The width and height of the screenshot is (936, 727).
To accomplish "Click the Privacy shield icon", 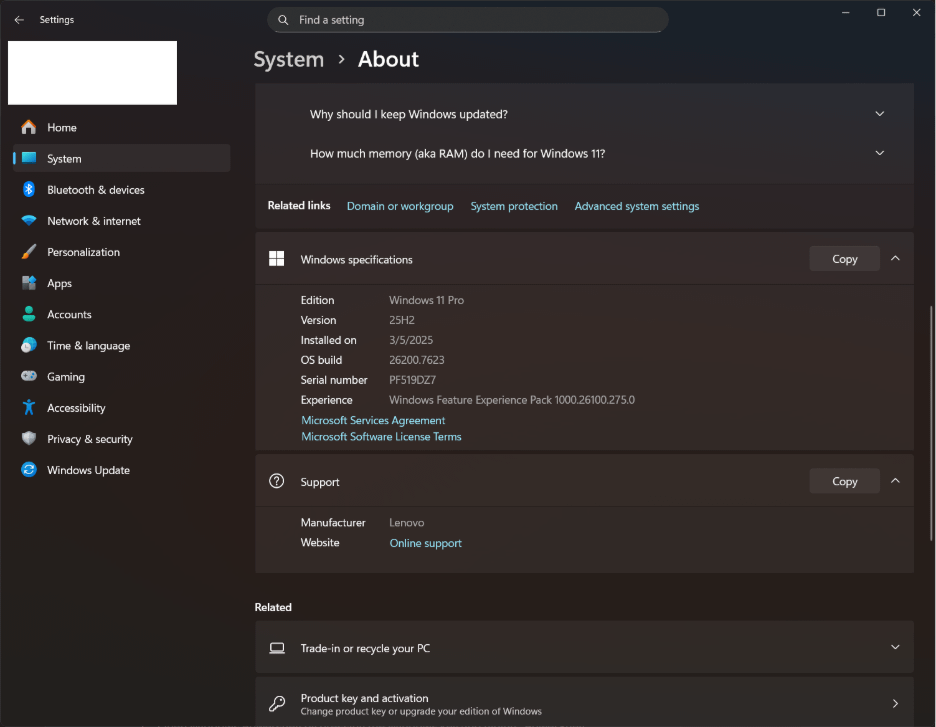I will pyautogui.click(x=29, y=439).
